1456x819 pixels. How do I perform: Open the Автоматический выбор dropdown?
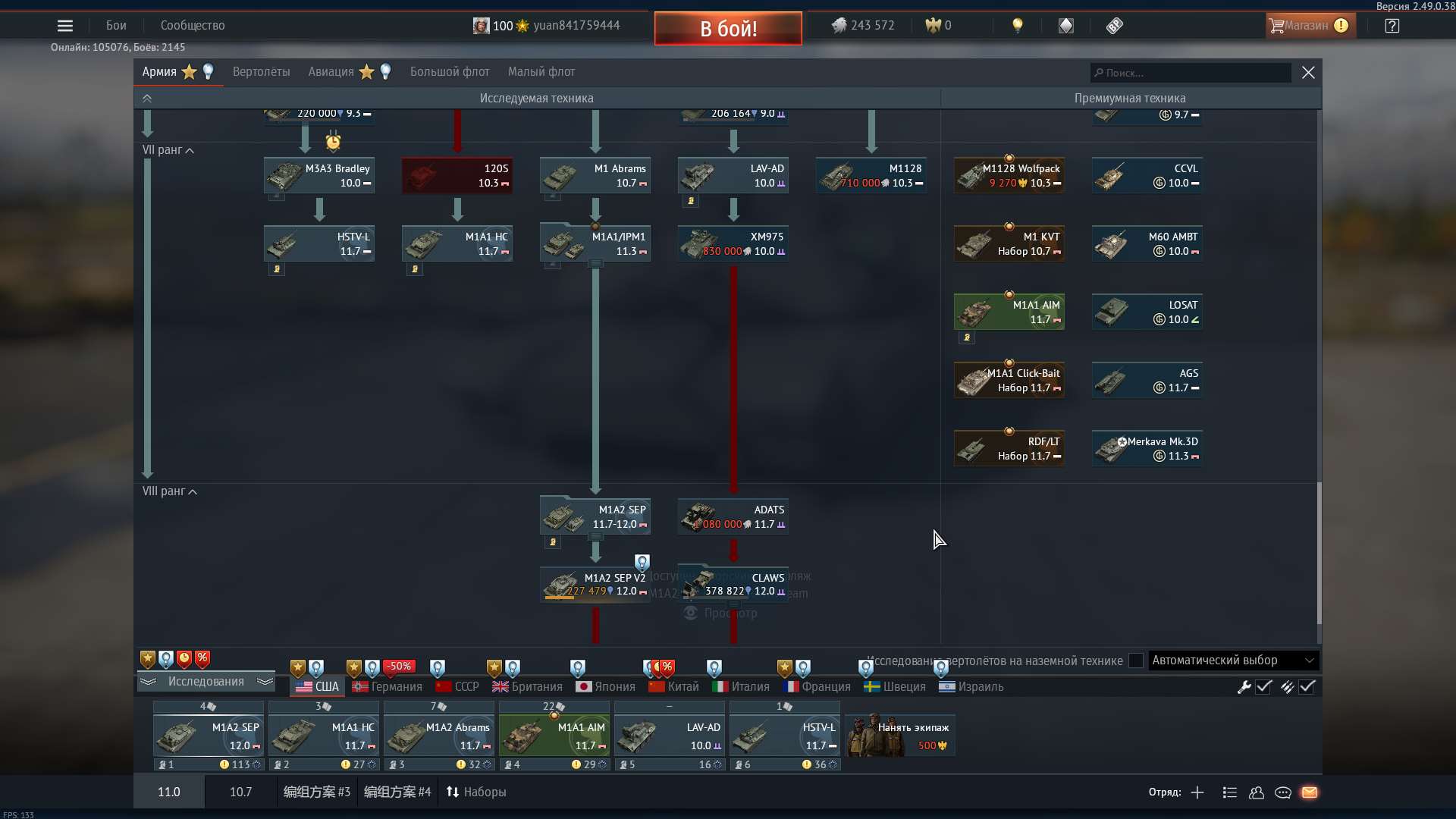[1233, 661]
